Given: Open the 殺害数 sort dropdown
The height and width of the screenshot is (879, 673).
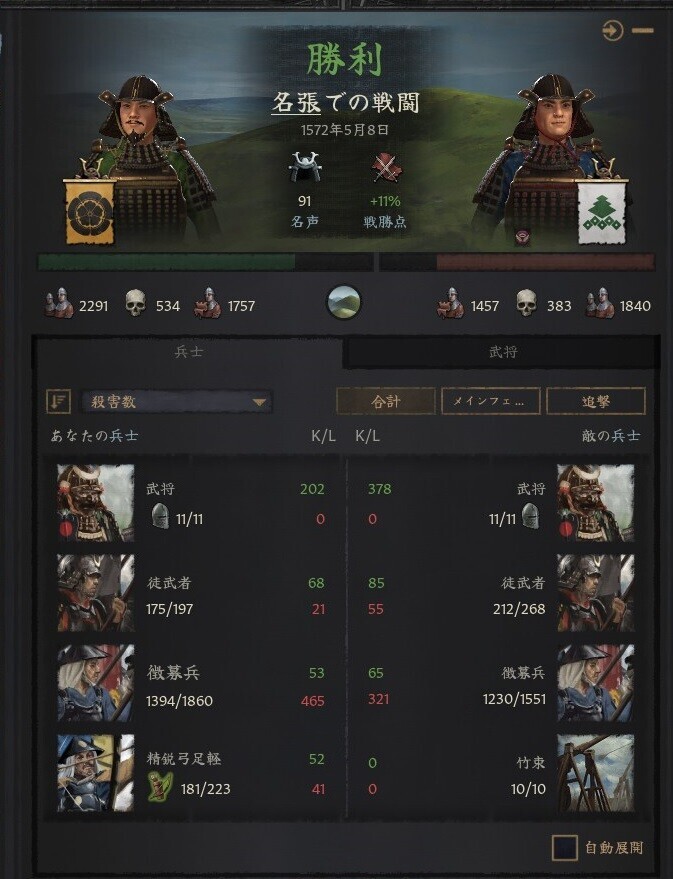Looking at the screenshot, I should [x=177, y=402].
